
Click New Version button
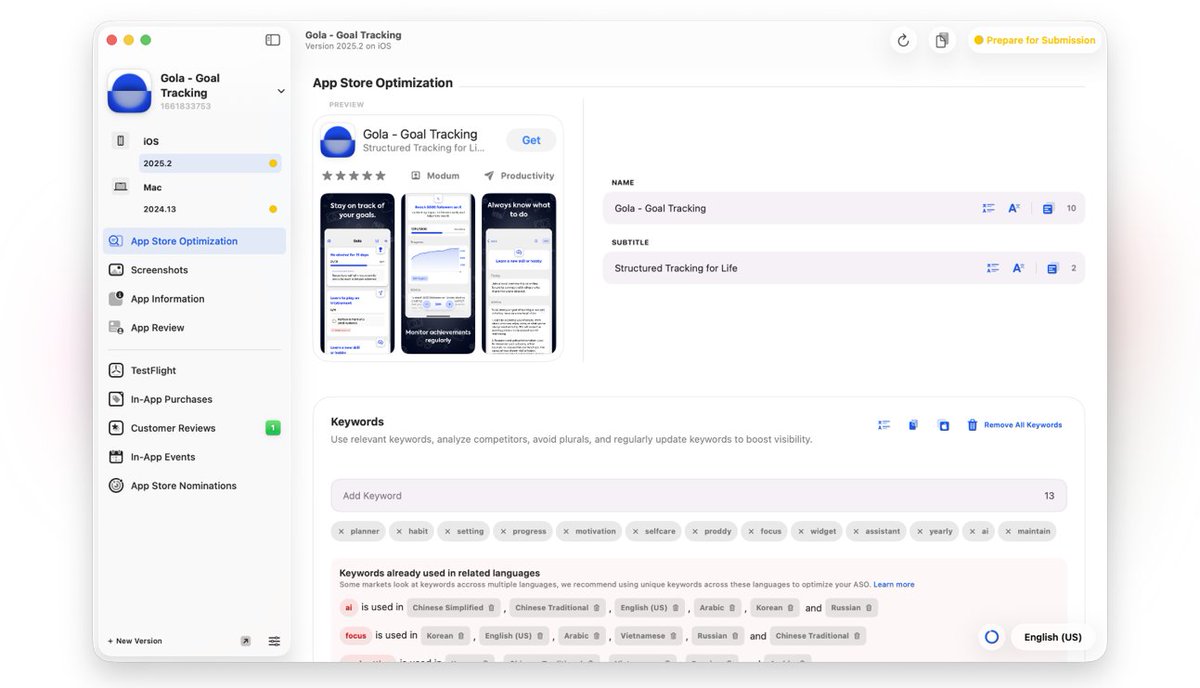(x=135, y=641)
